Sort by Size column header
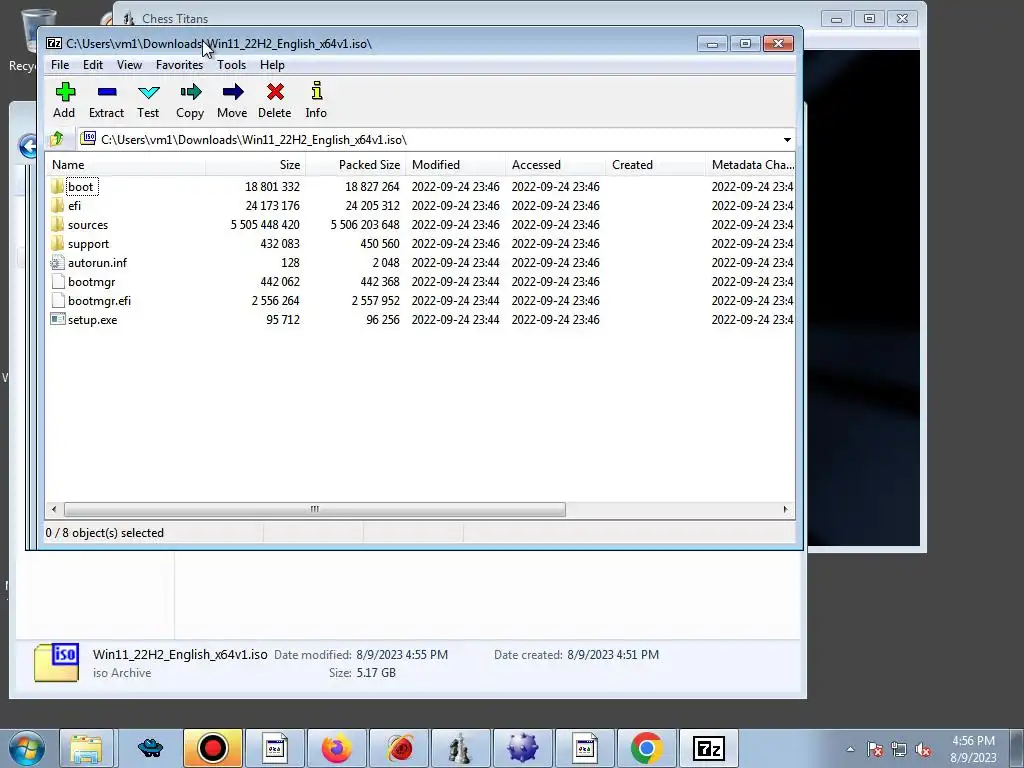This screenshot has width=1024, height=768. coord(255,165)
